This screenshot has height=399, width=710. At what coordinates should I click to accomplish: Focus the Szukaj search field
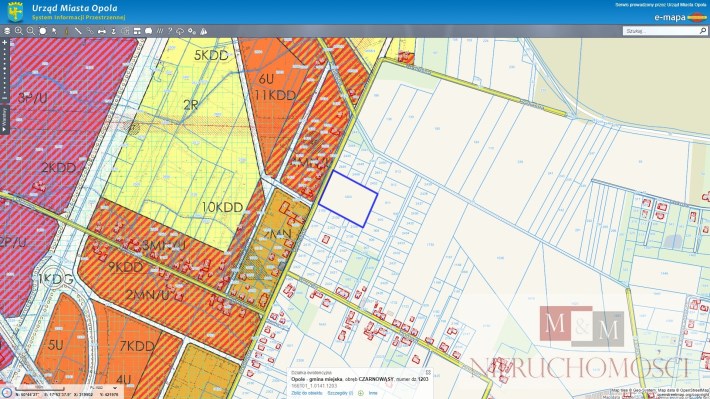click(660, 31)
